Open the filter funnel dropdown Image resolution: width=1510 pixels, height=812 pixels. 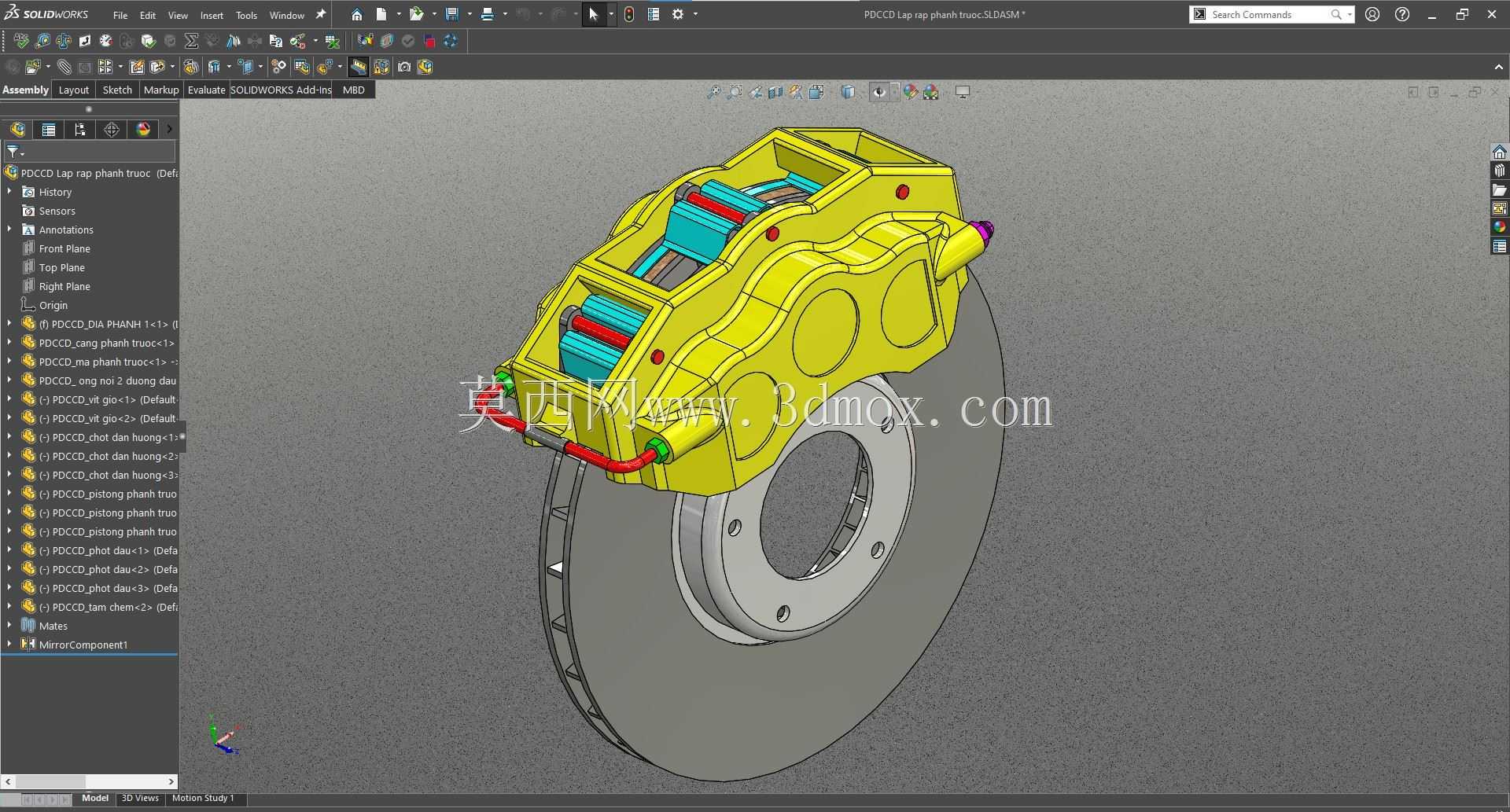(15, 152)
